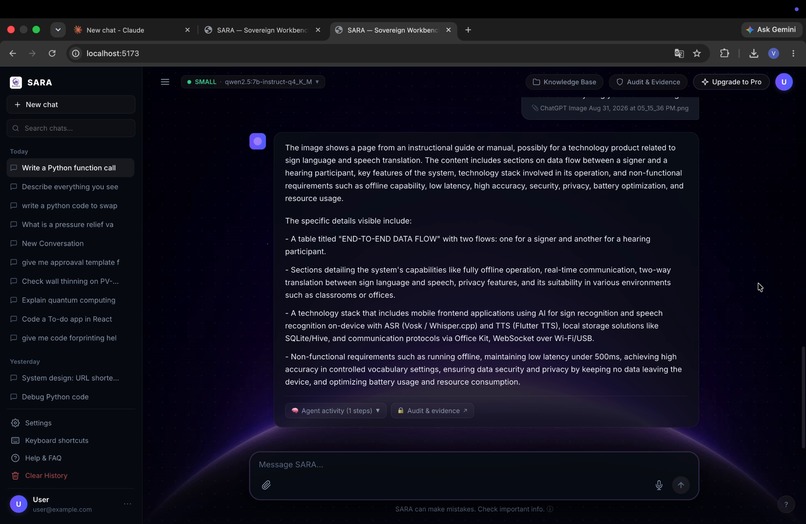
Task: Open chat 'Debug Python code'
Action: [x=71, y=397]
